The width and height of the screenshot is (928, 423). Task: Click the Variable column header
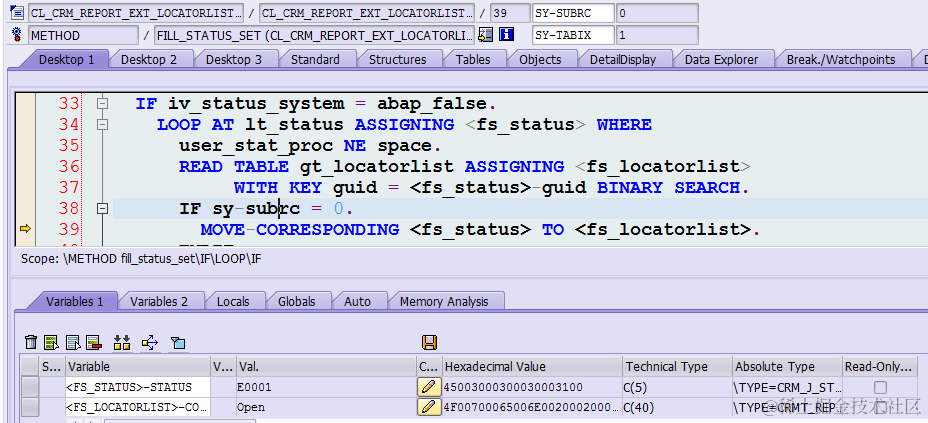[x=138, y=366]
